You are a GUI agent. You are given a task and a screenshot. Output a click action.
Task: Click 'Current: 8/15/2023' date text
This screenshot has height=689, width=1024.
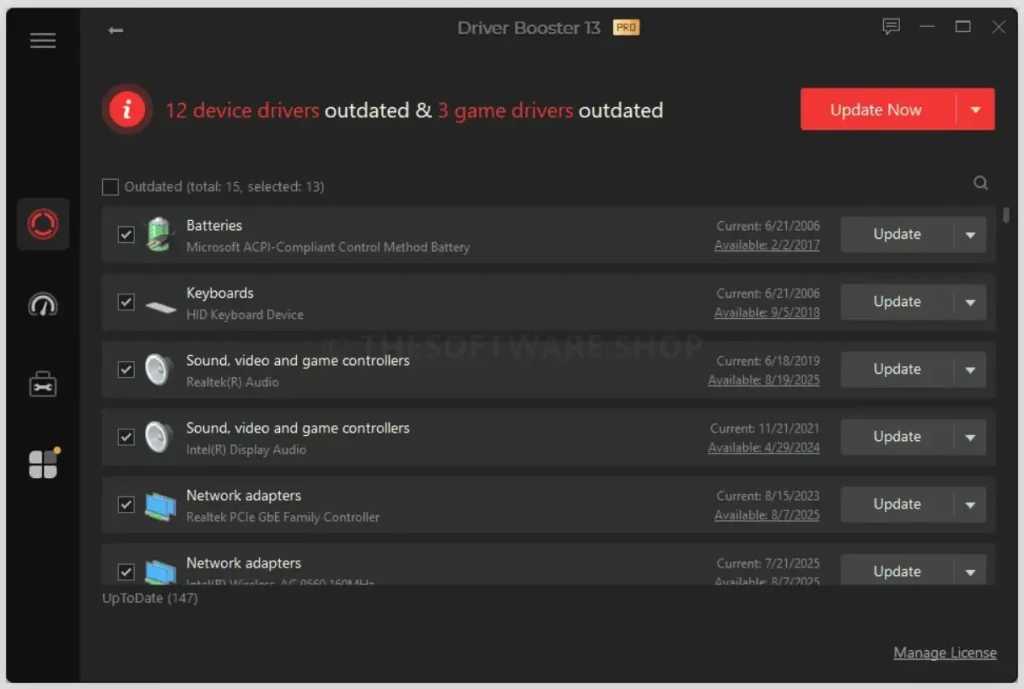click(768, 496)
